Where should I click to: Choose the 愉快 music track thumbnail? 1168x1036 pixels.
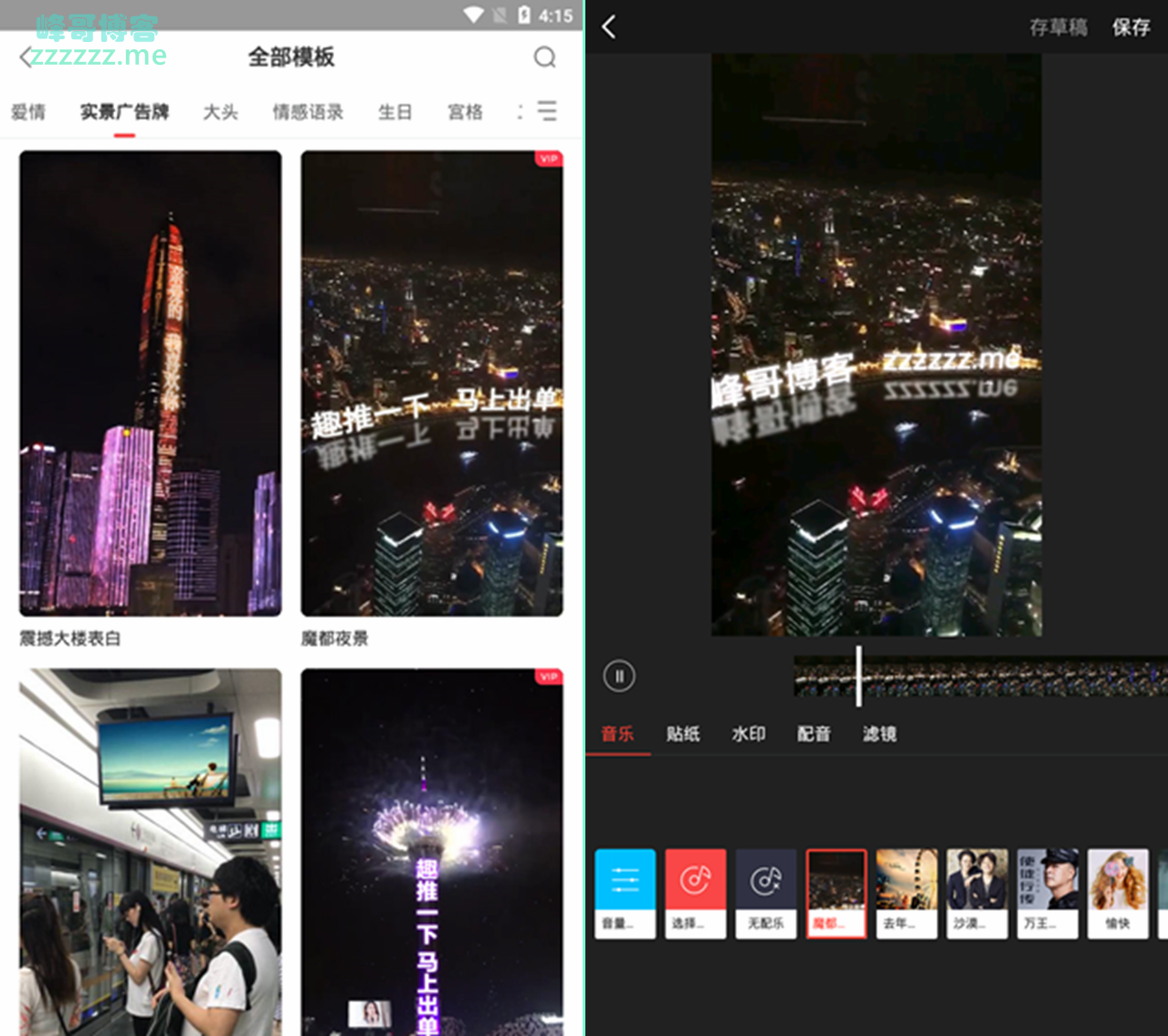tap(1118, 893)
